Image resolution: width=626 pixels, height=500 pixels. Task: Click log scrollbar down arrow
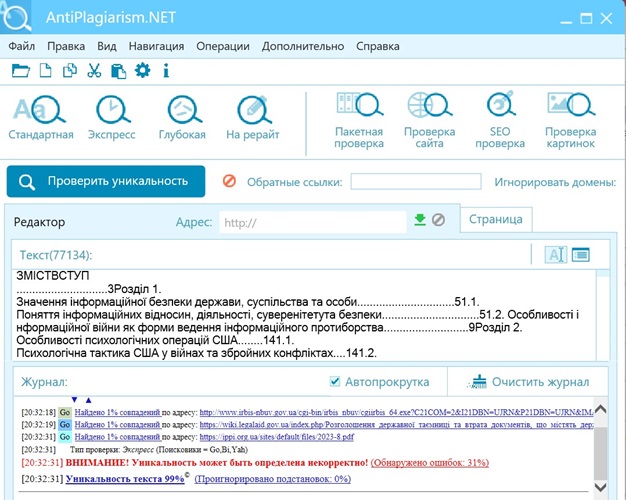point(600,487)
